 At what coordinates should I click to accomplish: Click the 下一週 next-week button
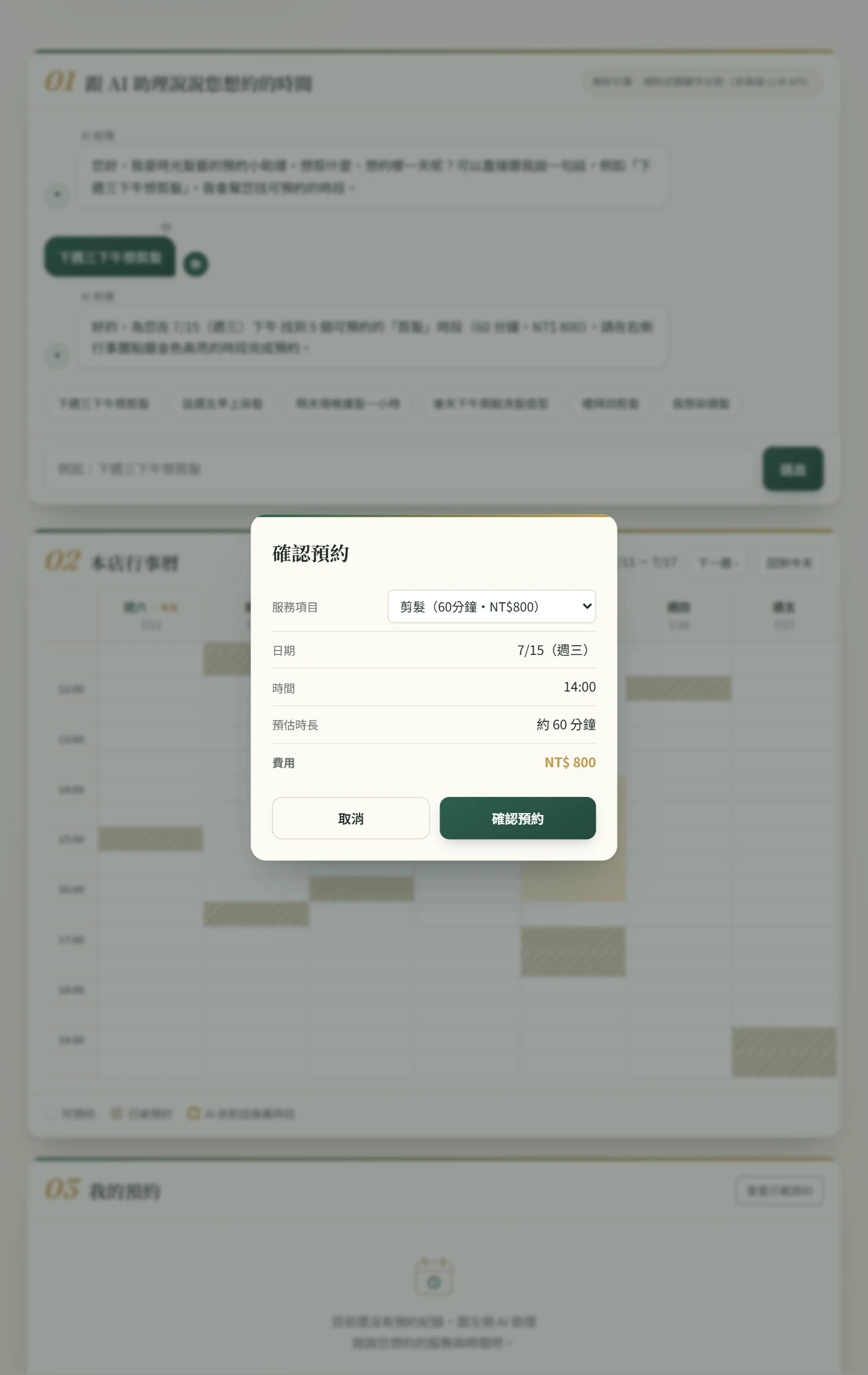[717, 563]
